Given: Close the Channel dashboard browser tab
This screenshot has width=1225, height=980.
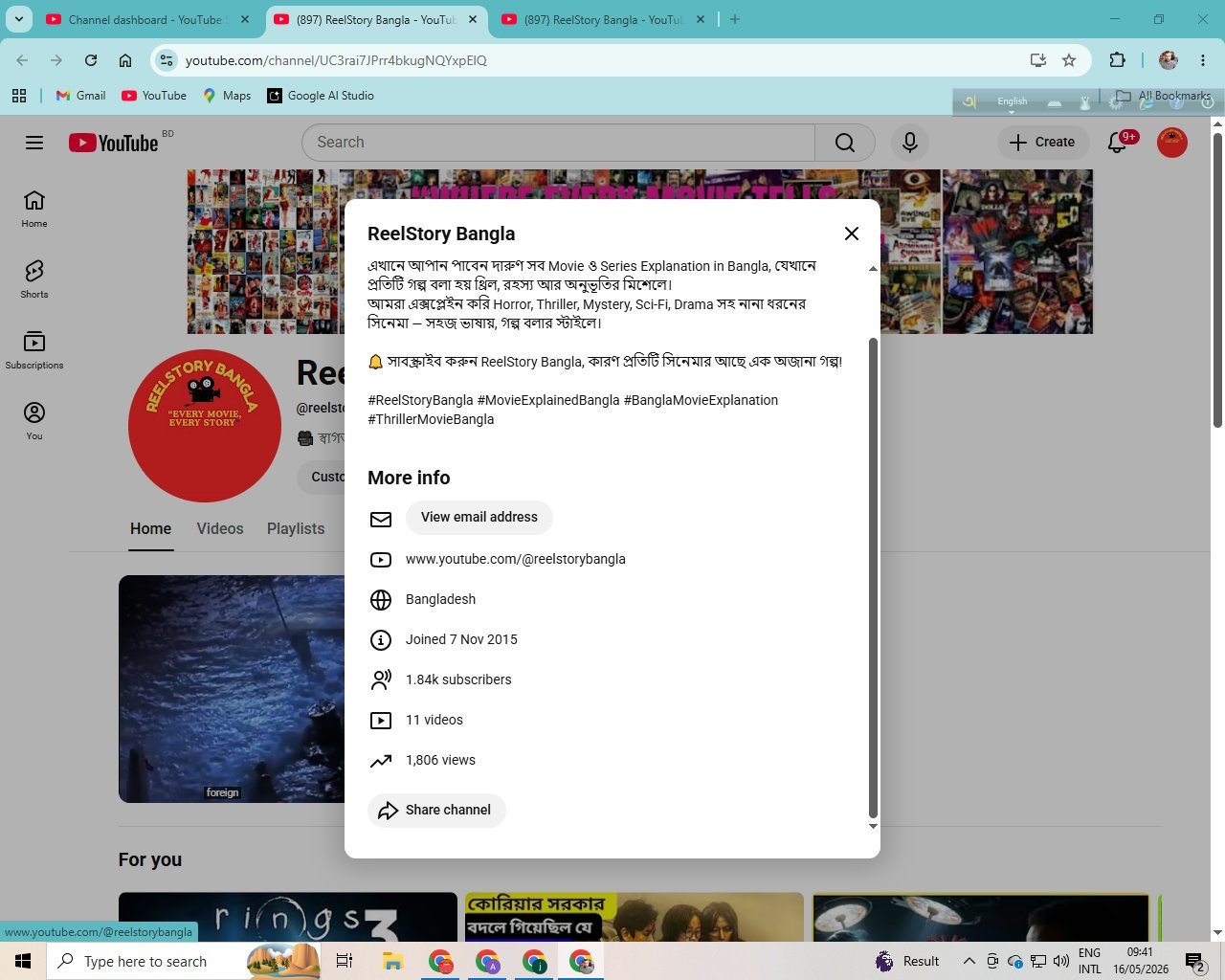Looking at the screenshot, I should pyautogui.click(x=245, y=19).
